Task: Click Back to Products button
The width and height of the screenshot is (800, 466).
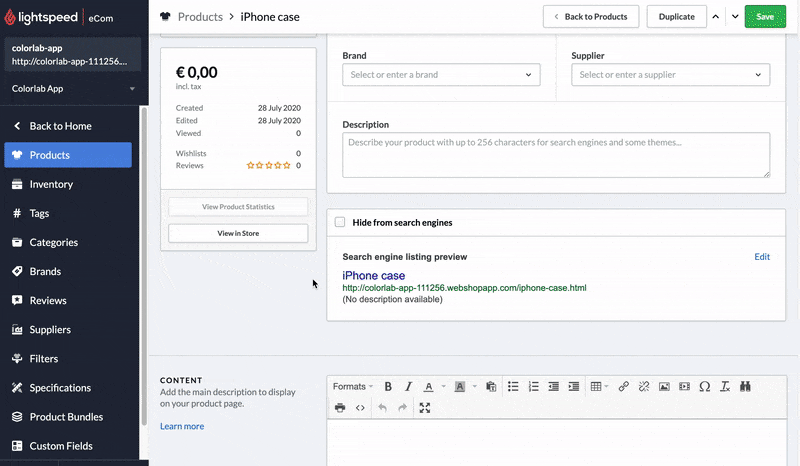Action: click(591, 16)
